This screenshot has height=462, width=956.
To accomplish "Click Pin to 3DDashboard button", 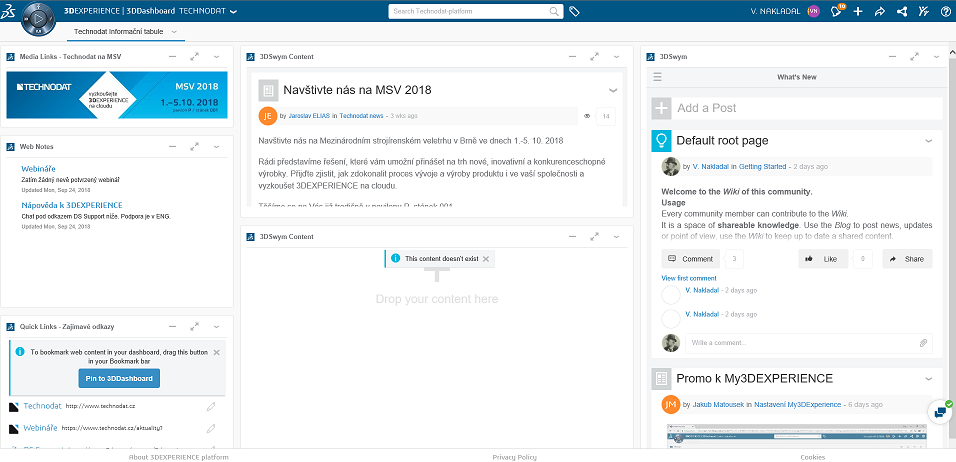I will tap(120, 378).
